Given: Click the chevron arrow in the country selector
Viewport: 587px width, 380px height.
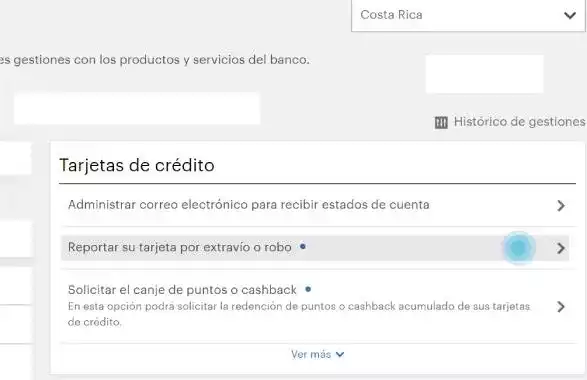Looking at the screenshot, I should pos(570,16).
